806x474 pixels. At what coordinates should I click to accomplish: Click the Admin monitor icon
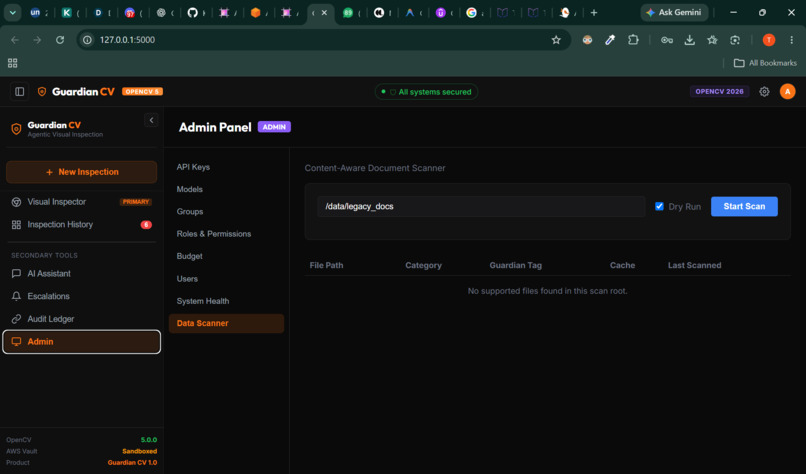click(x=16, y=342)
